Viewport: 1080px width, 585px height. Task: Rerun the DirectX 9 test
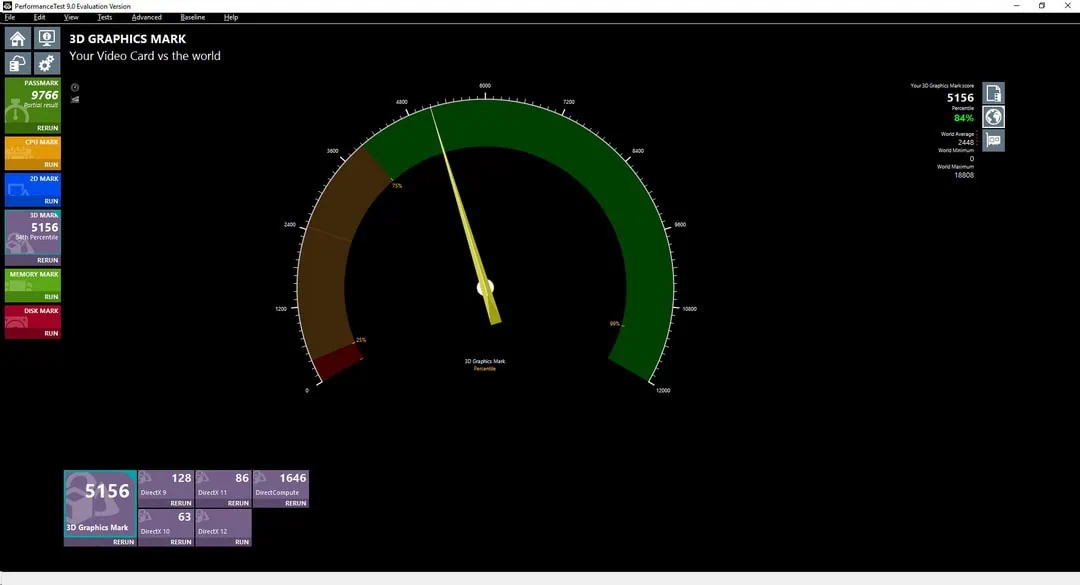click(x=180, y=503)
